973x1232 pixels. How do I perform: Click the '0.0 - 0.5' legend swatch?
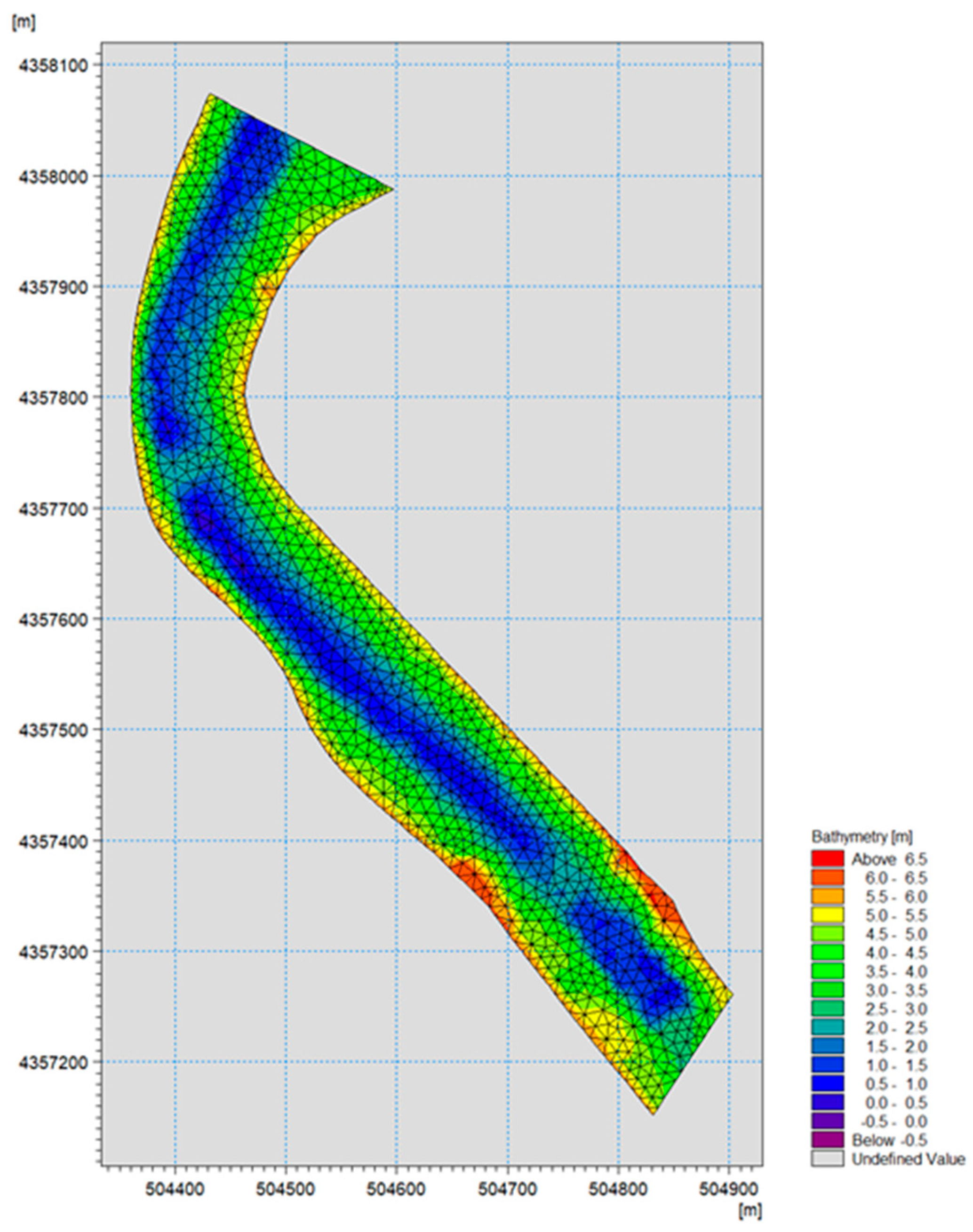[827, 1103]
